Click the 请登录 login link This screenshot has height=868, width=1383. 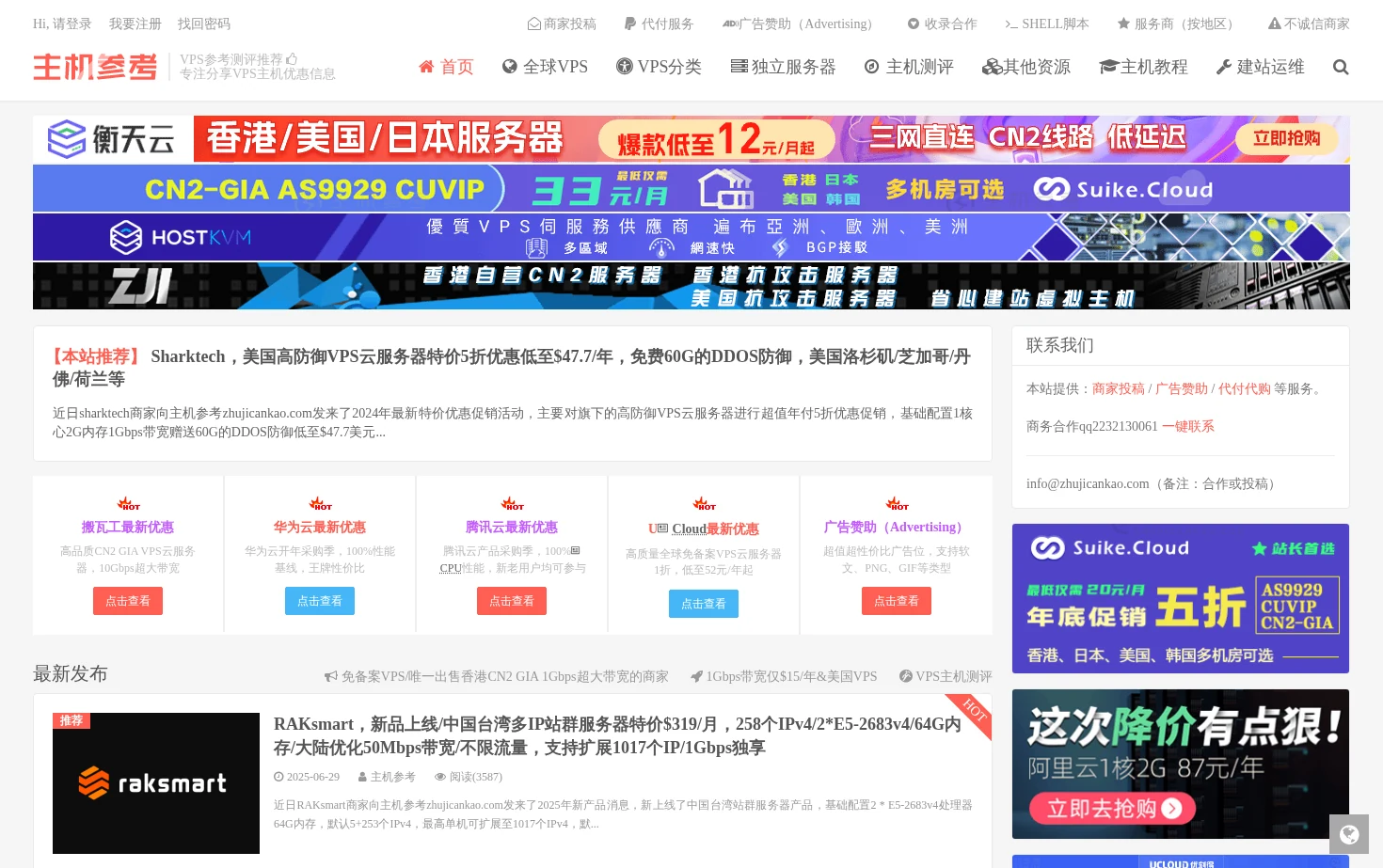click(x=72, y=24)
